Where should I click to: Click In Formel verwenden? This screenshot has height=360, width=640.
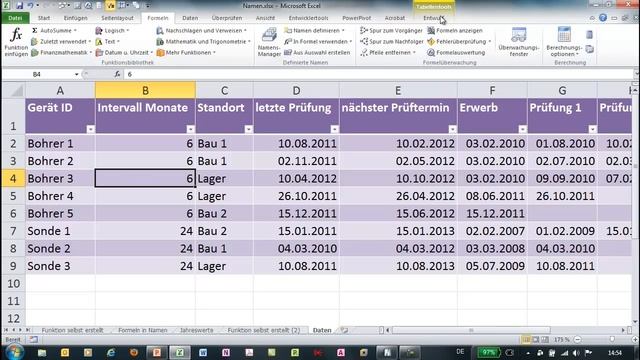[318, 42]
